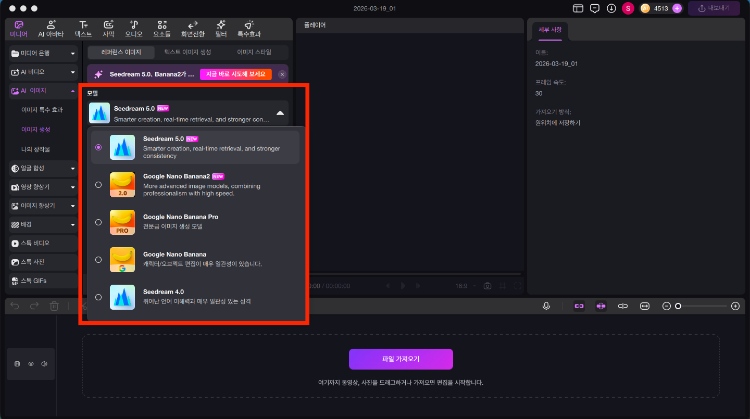Open the my creations (나의 창작물) sidebar item
Screen dimensions: 750x419
[36, 149]
